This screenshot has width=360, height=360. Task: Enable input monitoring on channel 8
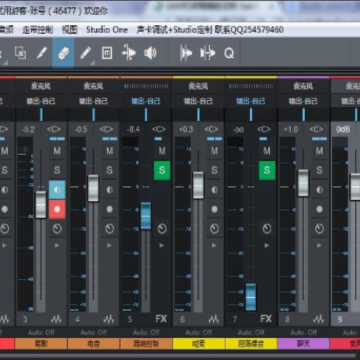pyautogui.click(x=319, y=190)
